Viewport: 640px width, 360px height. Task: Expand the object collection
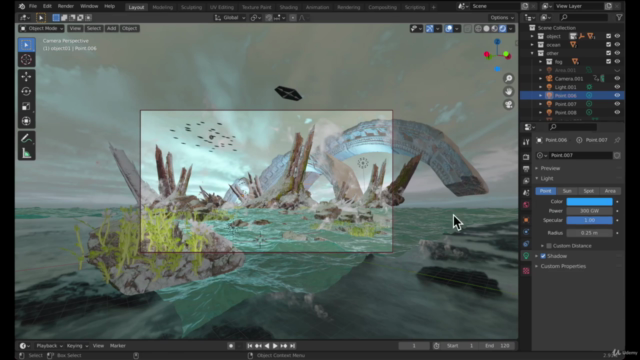pos(532,36)
